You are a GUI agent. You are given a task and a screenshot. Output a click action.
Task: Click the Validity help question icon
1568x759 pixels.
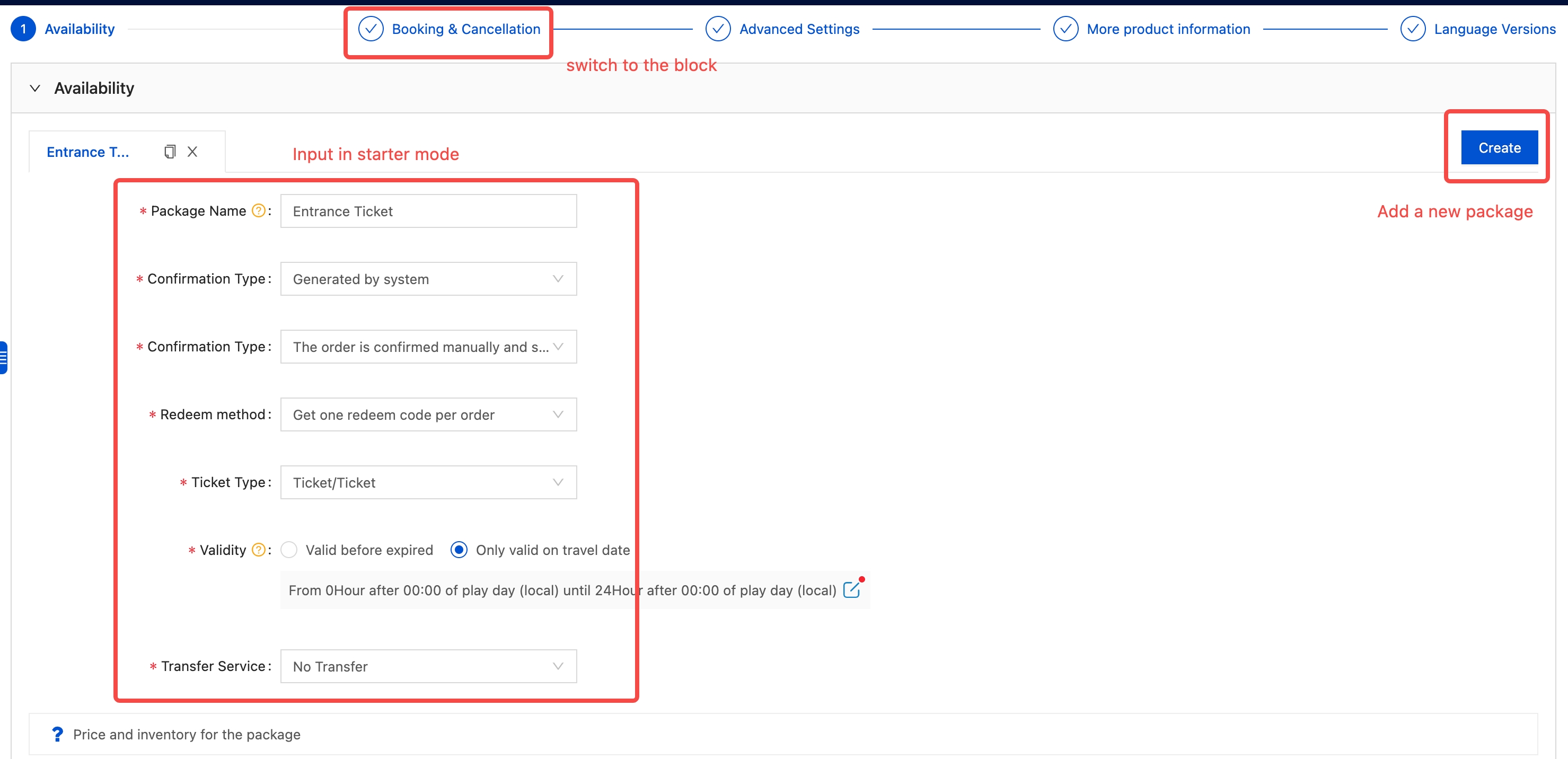tap(259, 550)
